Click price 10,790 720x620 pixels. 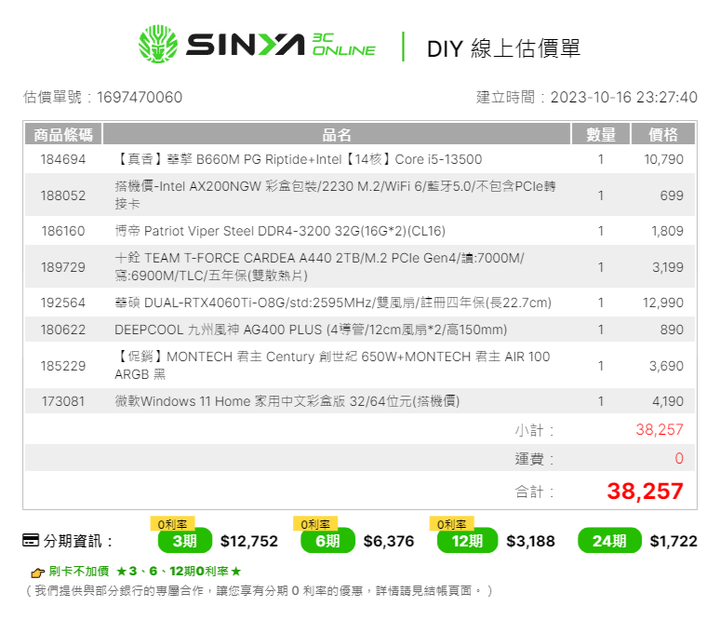(664, 159)
